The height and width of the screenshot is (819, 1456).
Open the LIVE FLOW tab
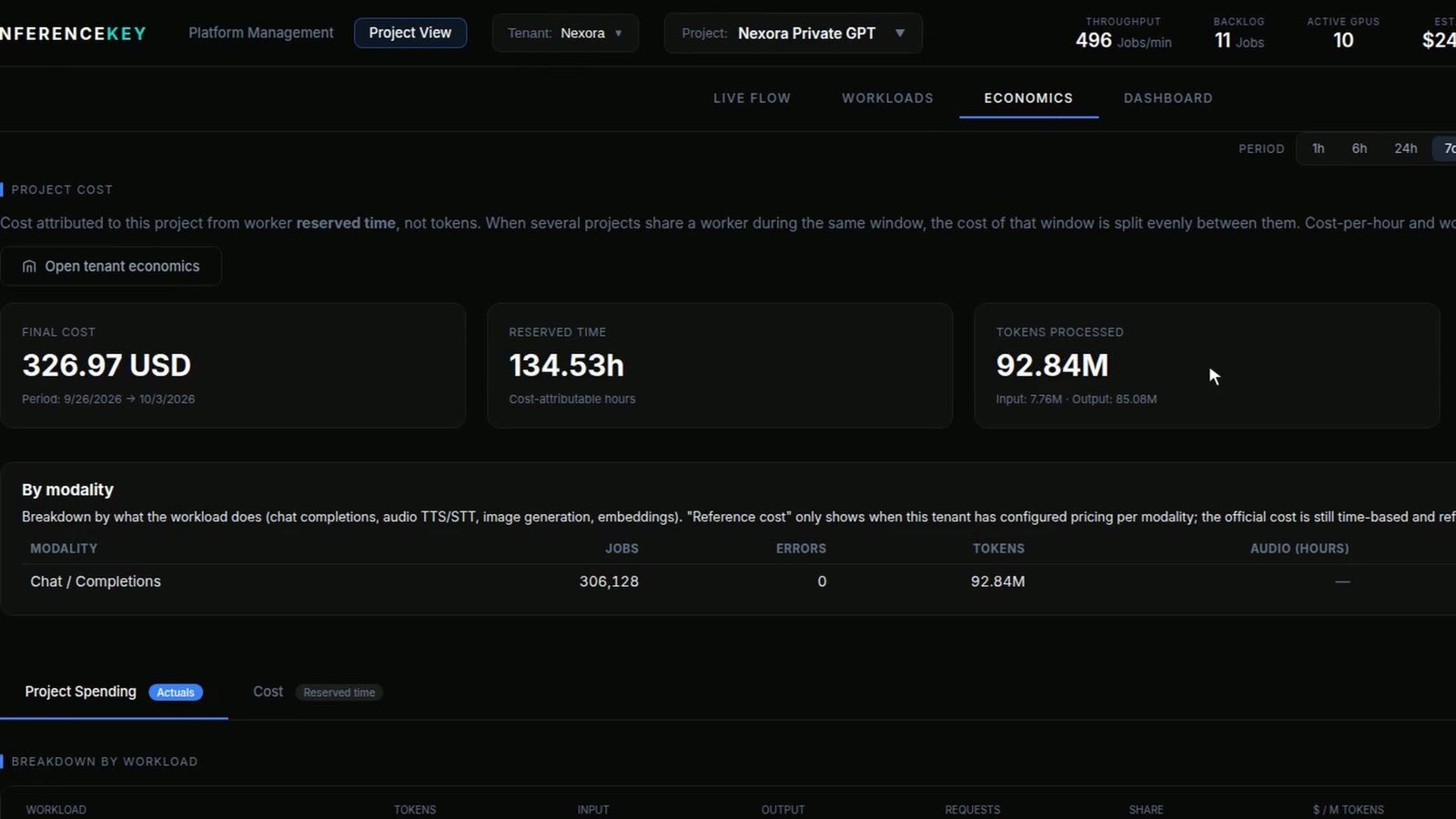tap(752, 98)
